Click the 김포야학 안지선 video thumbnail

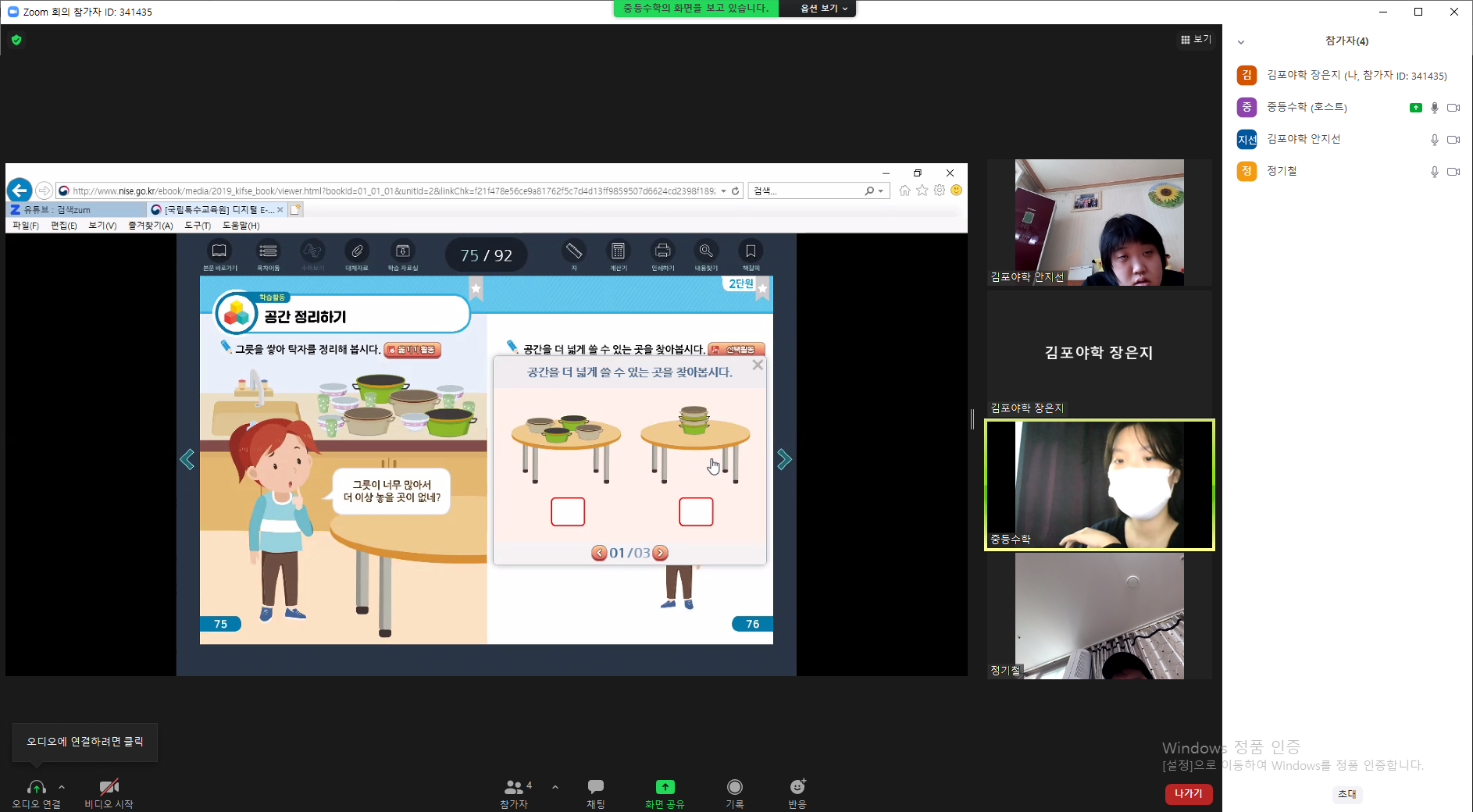[1100, 223]
